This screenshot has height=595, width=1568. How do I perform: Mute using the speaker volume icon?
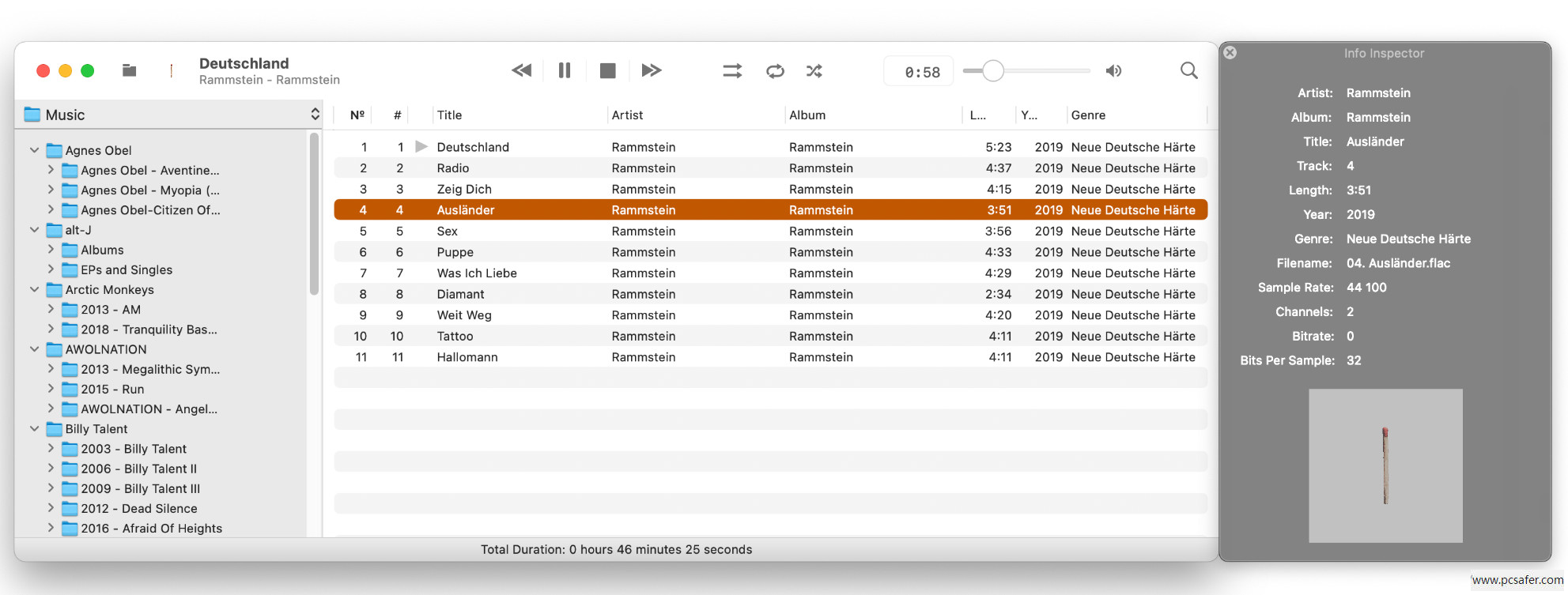pyautogui.click(x=1113, y=71)
